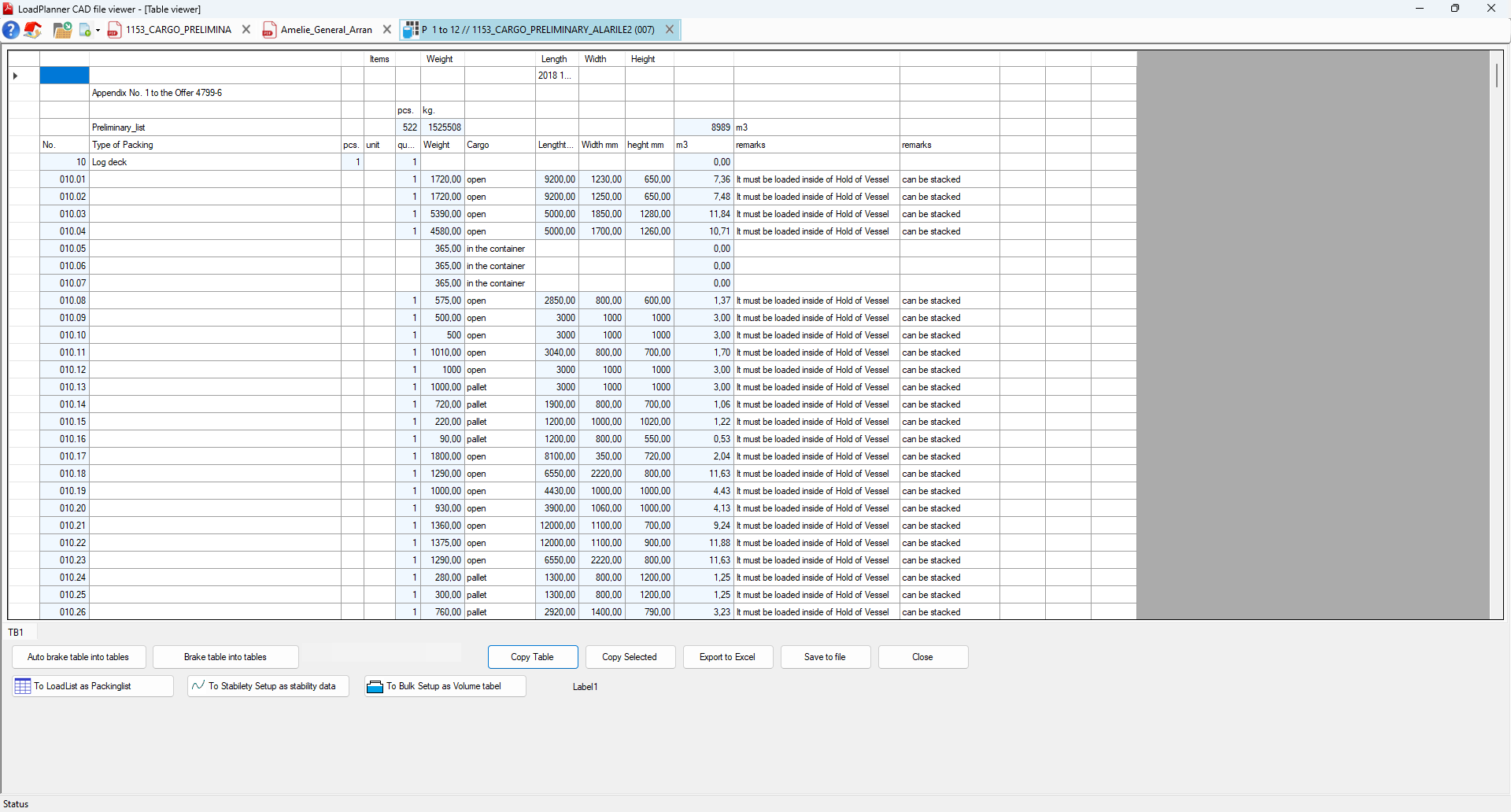1511x812 pixels.
Task: Click the row selector arrow in the first row
Action: pos(15,76)
